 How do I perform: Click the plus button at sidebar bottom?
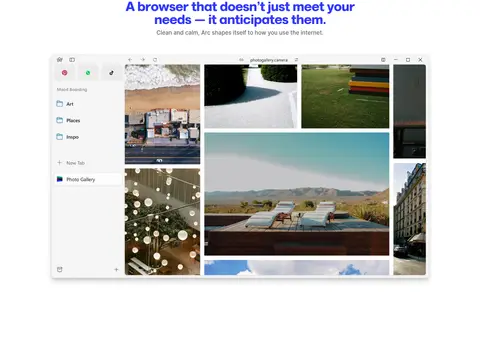coord(116,269)
